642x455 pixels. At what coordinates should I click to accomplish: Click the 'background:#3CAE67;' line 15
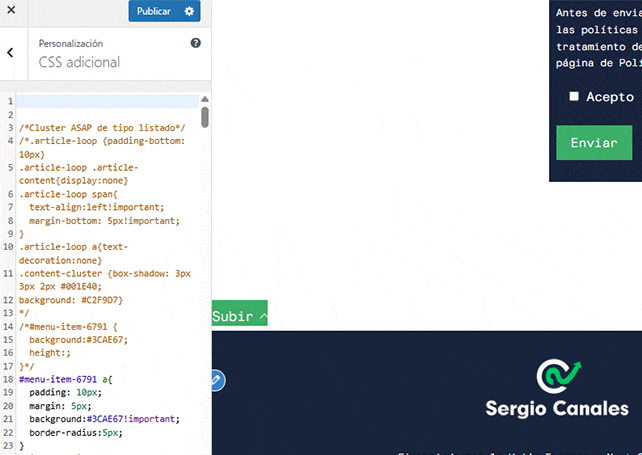[x=78, y=340]
